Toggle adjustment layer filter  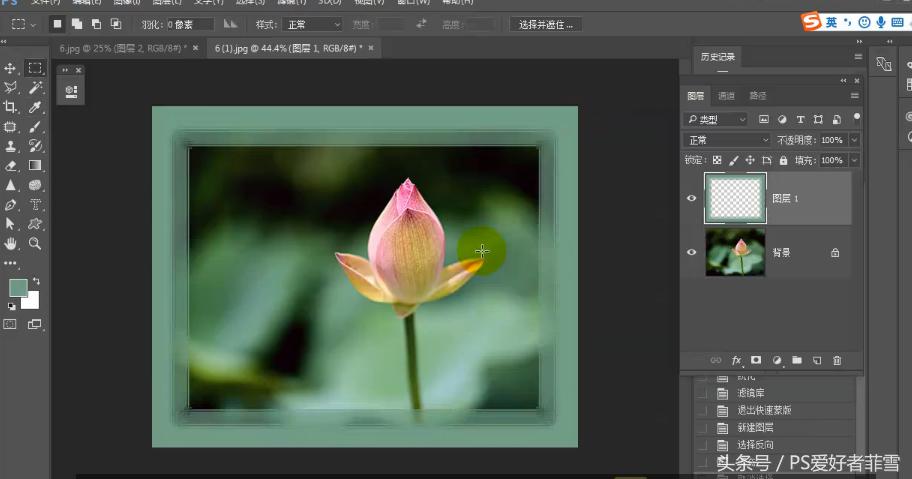coord(782,119)
